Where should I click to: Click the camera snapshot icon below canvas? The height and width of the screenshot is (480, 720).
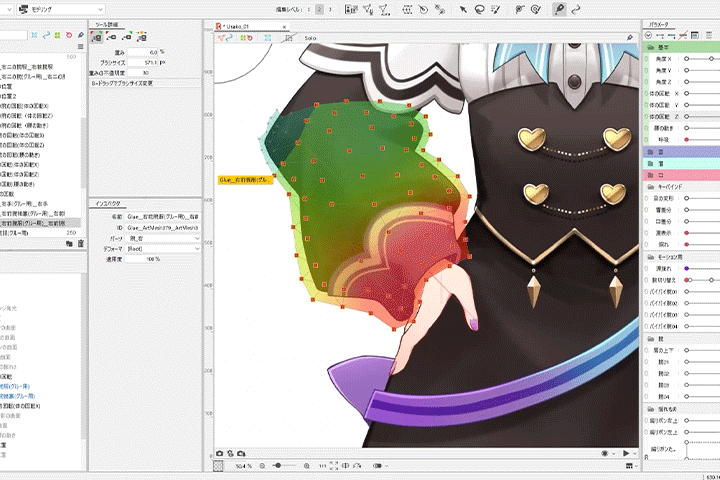tap(219, 453)
